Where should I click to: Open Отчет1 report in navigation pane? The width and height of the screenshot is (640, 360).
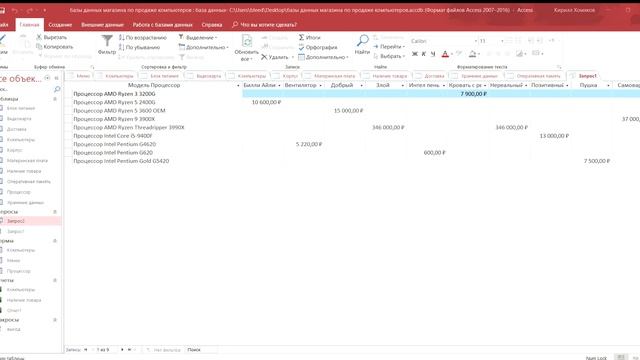point(14,311)
